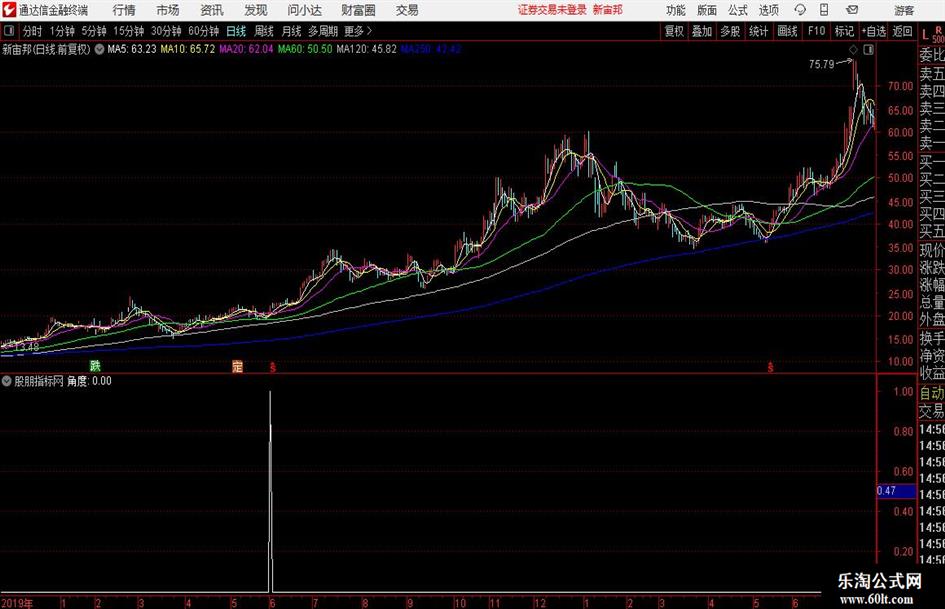Open the 发现 menu
Image resolution: width=945 pixels, height=609 pixels.
pyautogui.click(x=256, y=10)
